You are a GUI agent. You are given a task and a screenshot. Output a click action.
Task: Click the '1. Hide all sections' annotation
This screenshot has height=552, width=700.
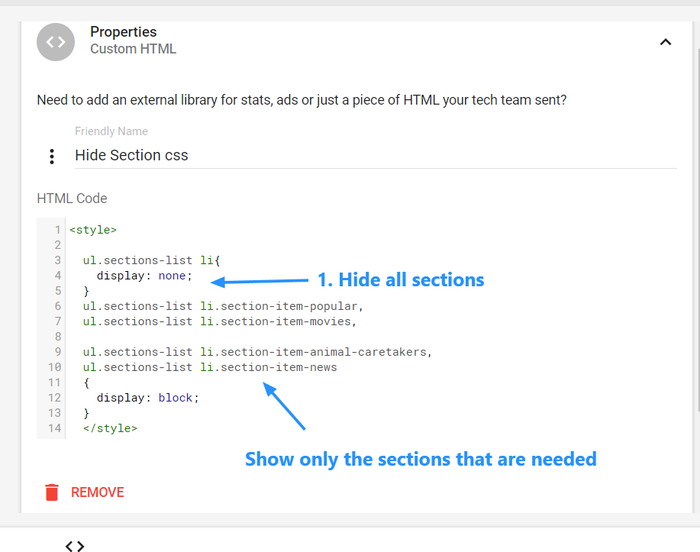[x=400, y=280]
